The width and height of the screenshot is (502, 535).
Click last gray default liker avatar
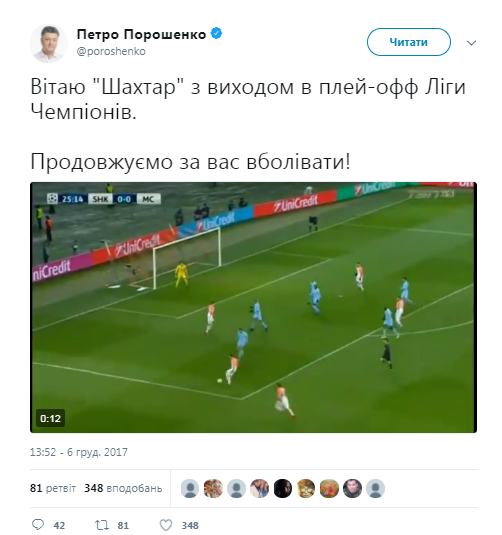click(x=375, y=488)
